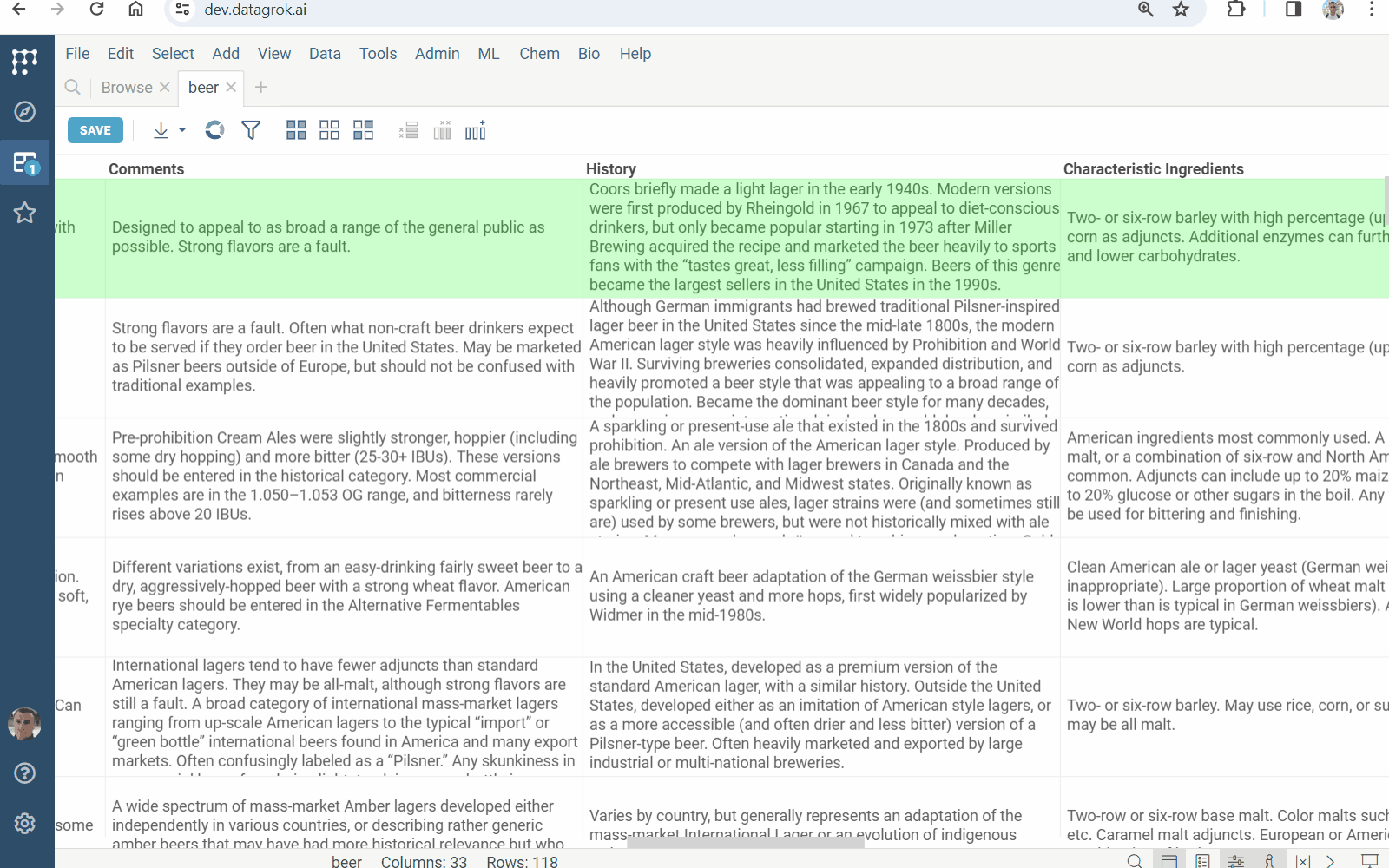This screenshot has height=868, width=1389.
Task: Click the invert selection grid icon
Action: [x=363, y=130]
